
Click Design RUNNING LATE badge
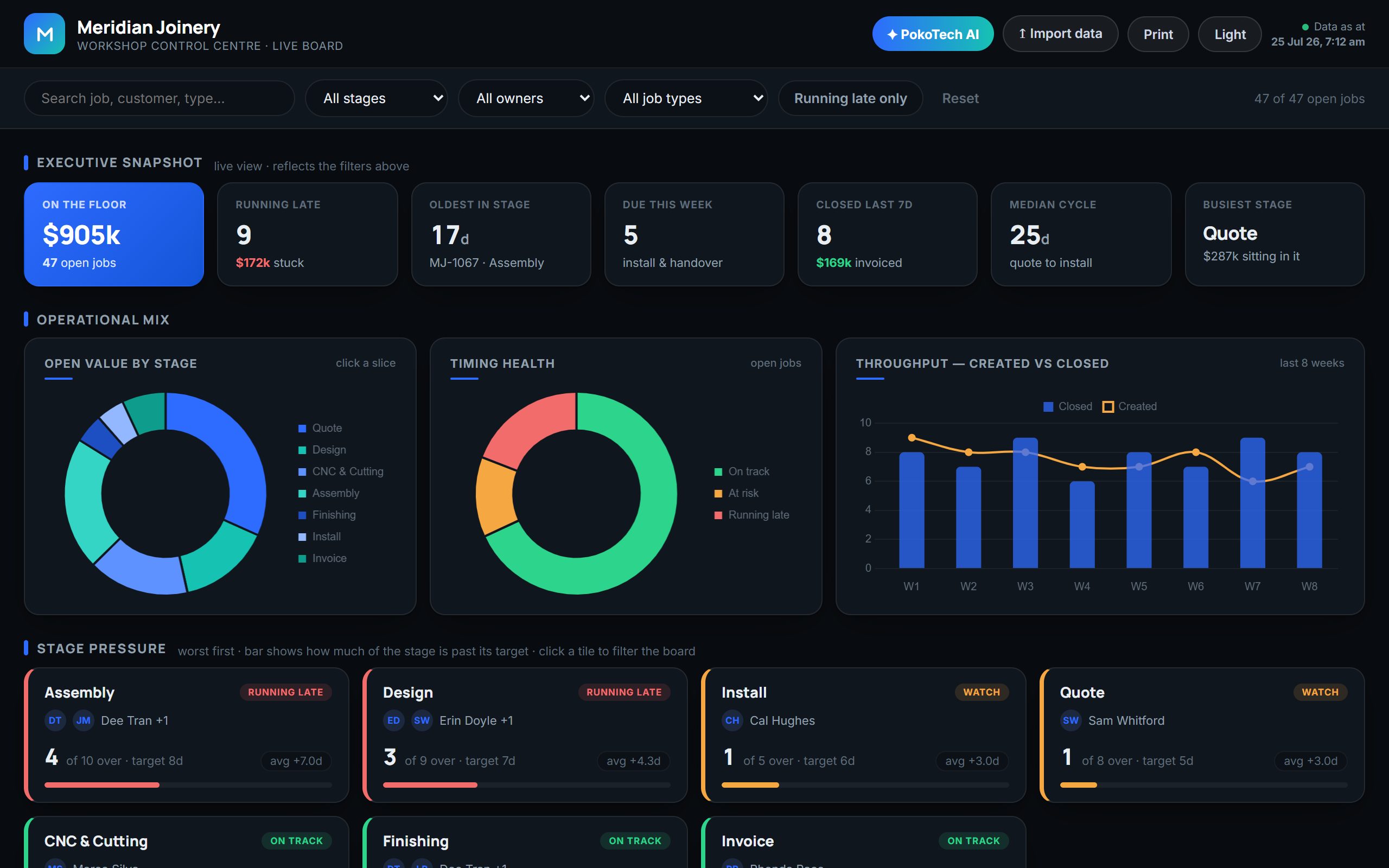point(624,692)
